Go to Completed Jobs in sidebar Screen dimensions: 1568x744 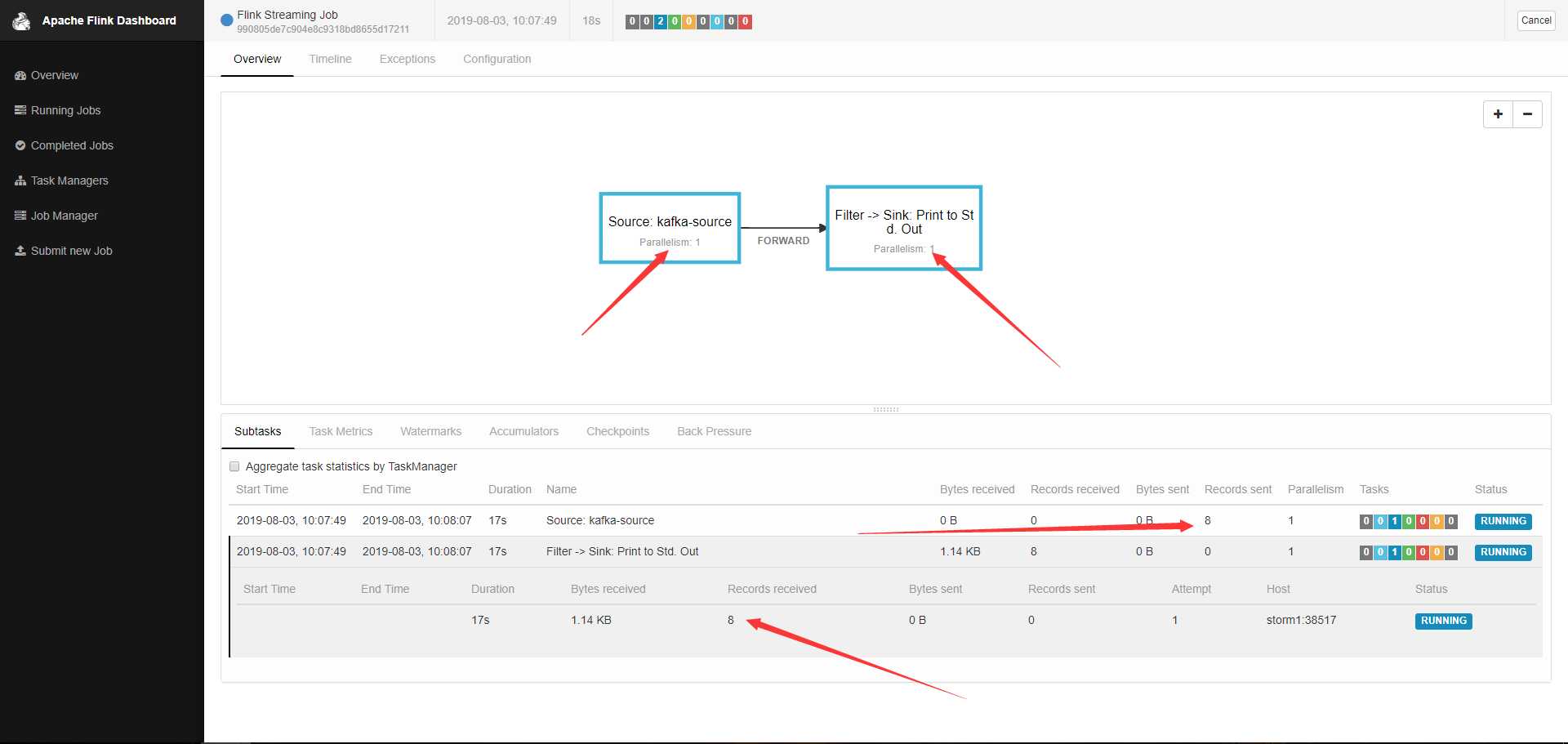coord(72,145)
